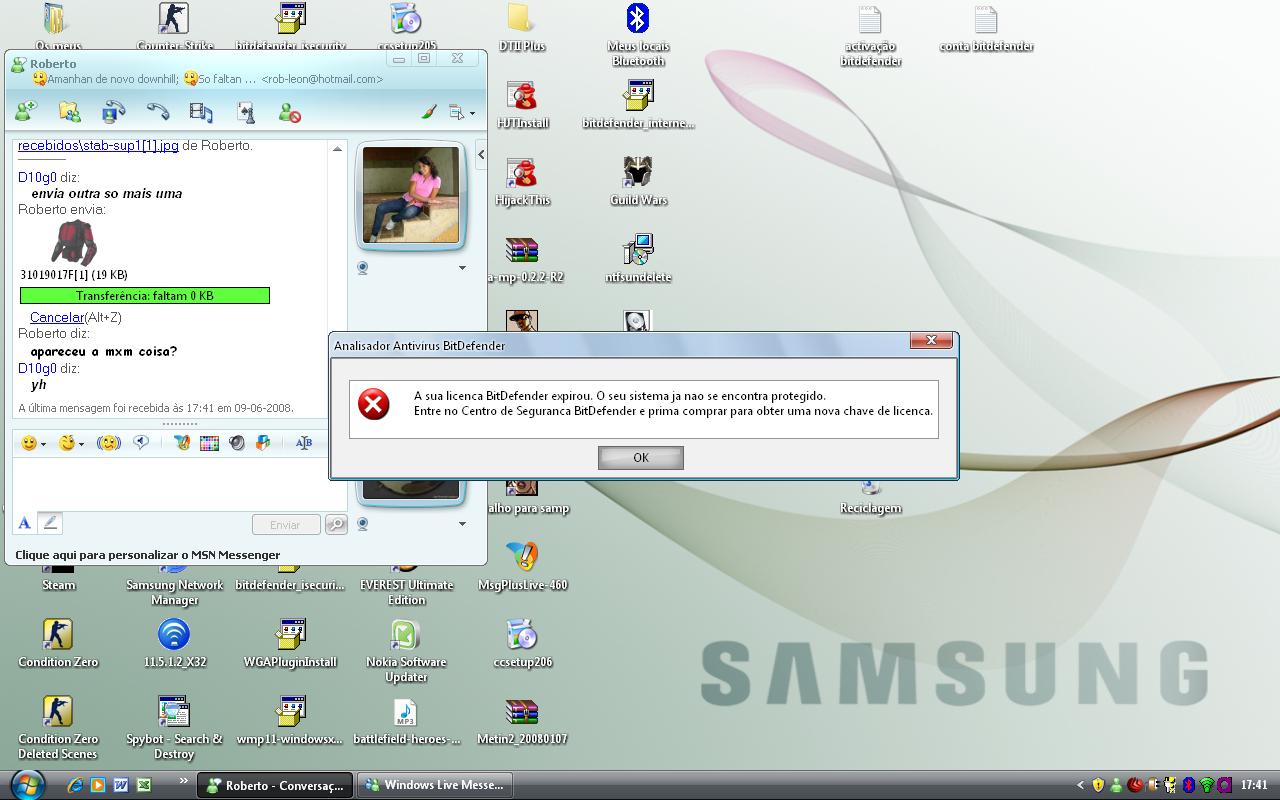Click the 'Clique aqui para personalizar o MSN Messenger' banner
This screenshot has width=1280, height=800.
pyautogui.click(x=148, y=555)
